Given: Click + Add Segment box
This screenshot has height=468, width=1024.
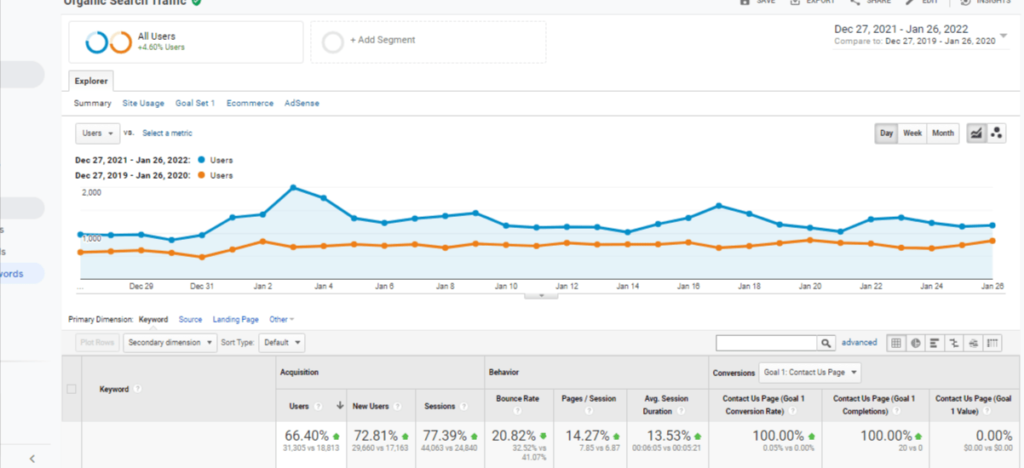Looking at the screenshot, I should [428, 42].
